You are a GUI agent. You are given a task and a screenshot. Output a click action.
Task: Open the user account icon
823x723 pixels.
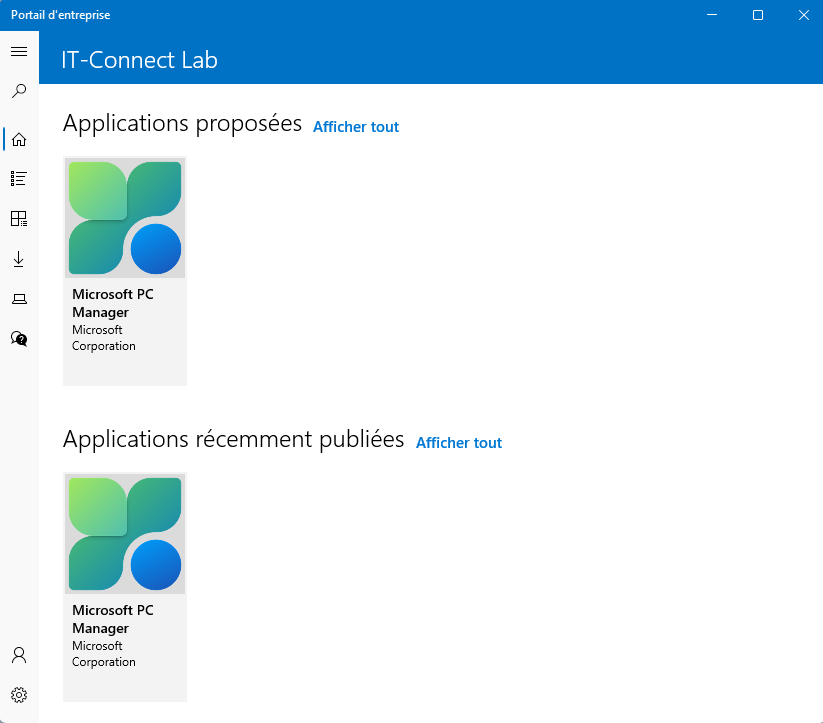point(19,655)
